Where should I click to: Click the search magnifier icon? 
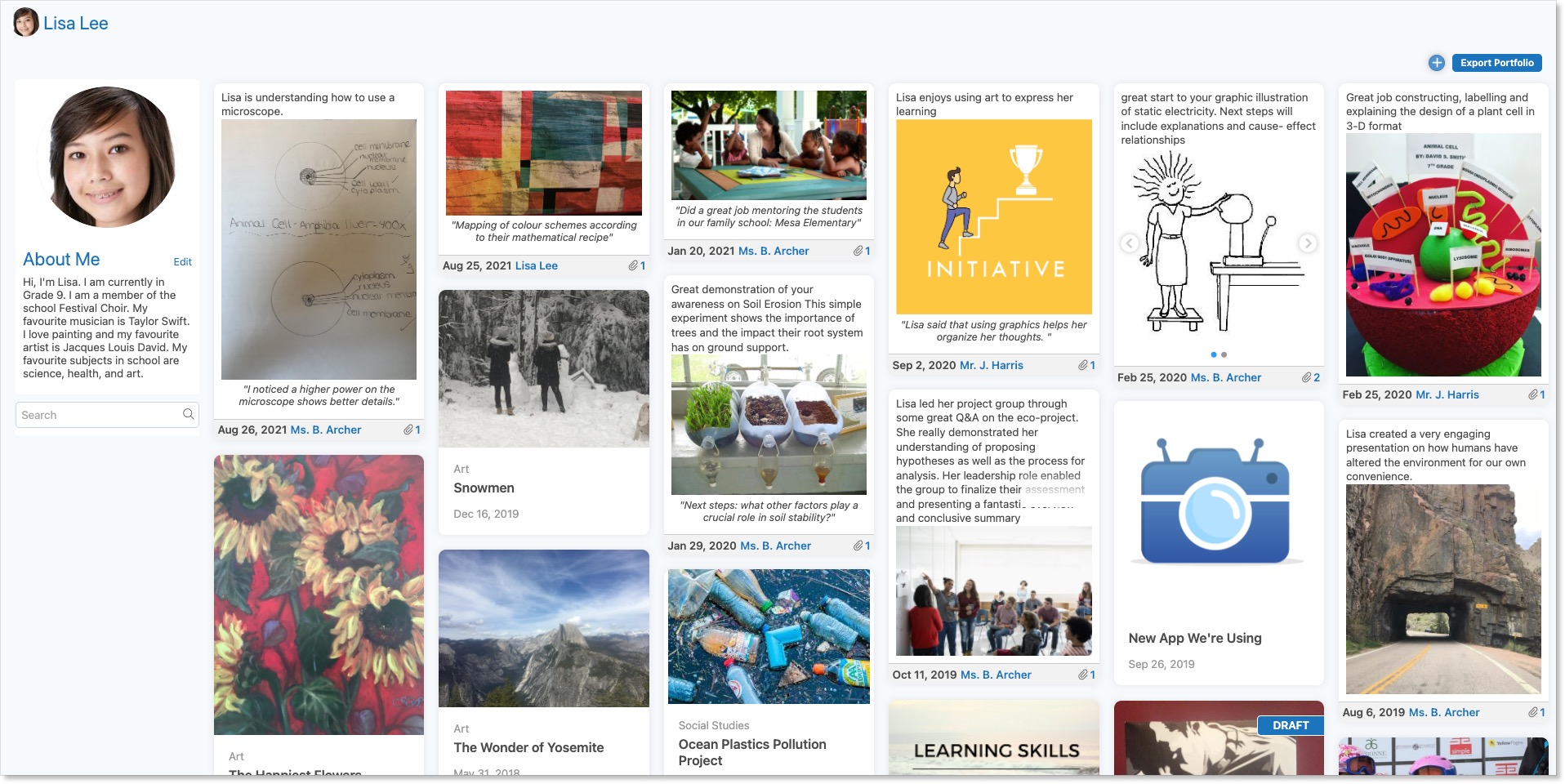[x=189, y=414]
